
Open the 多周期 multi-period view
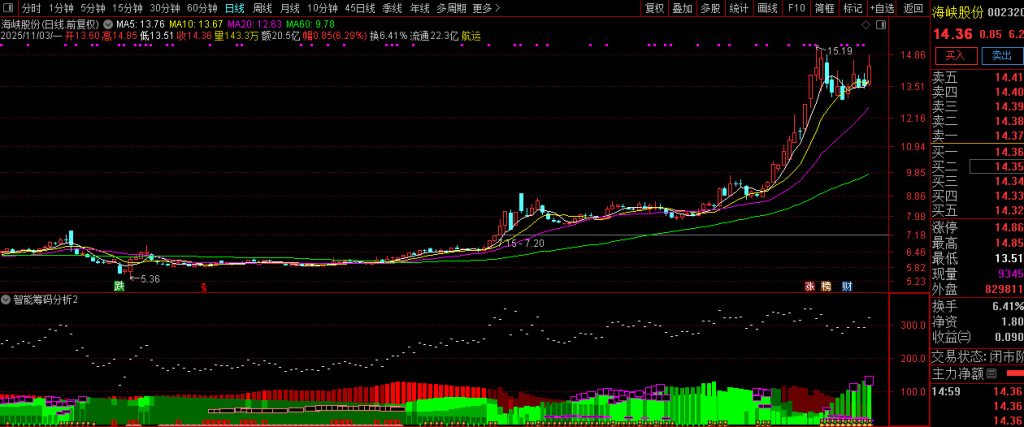tap(451, 8)
